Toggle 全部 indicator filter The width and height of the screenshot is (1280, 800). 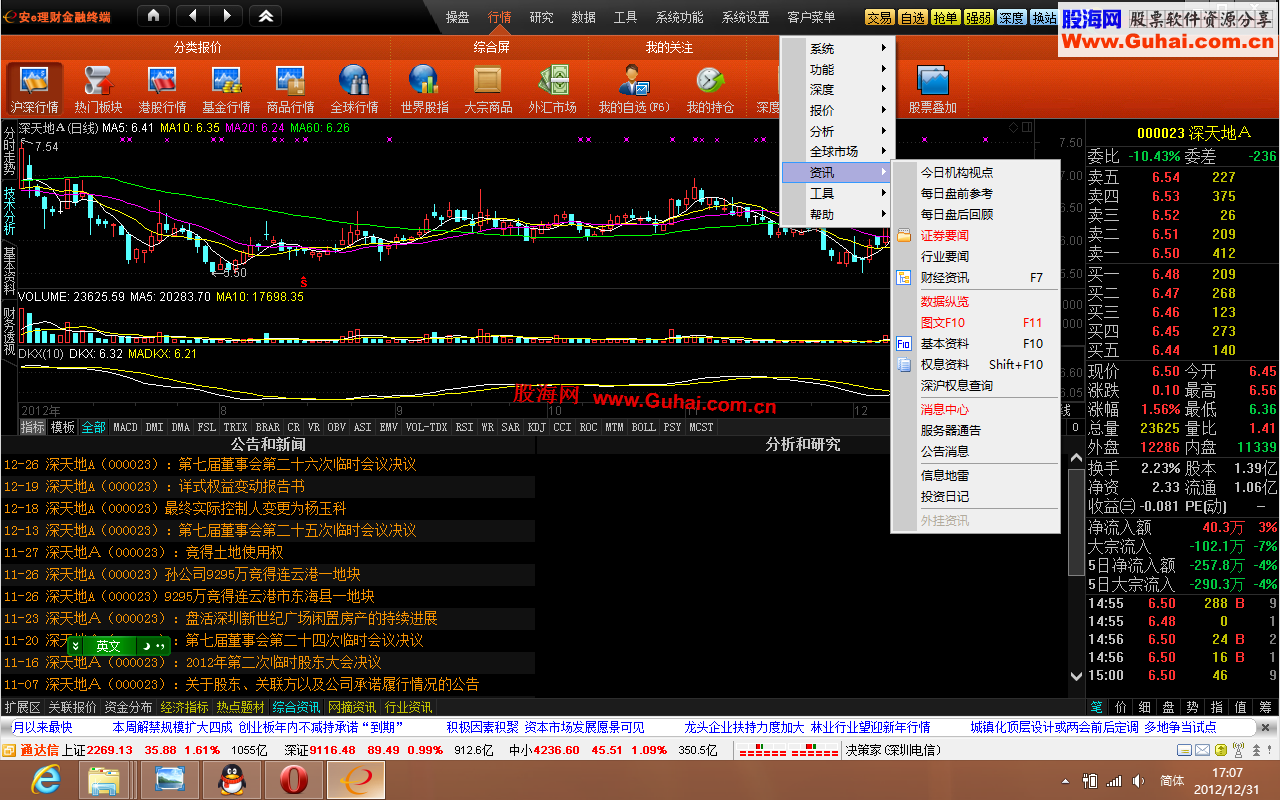tap(93, 428)
